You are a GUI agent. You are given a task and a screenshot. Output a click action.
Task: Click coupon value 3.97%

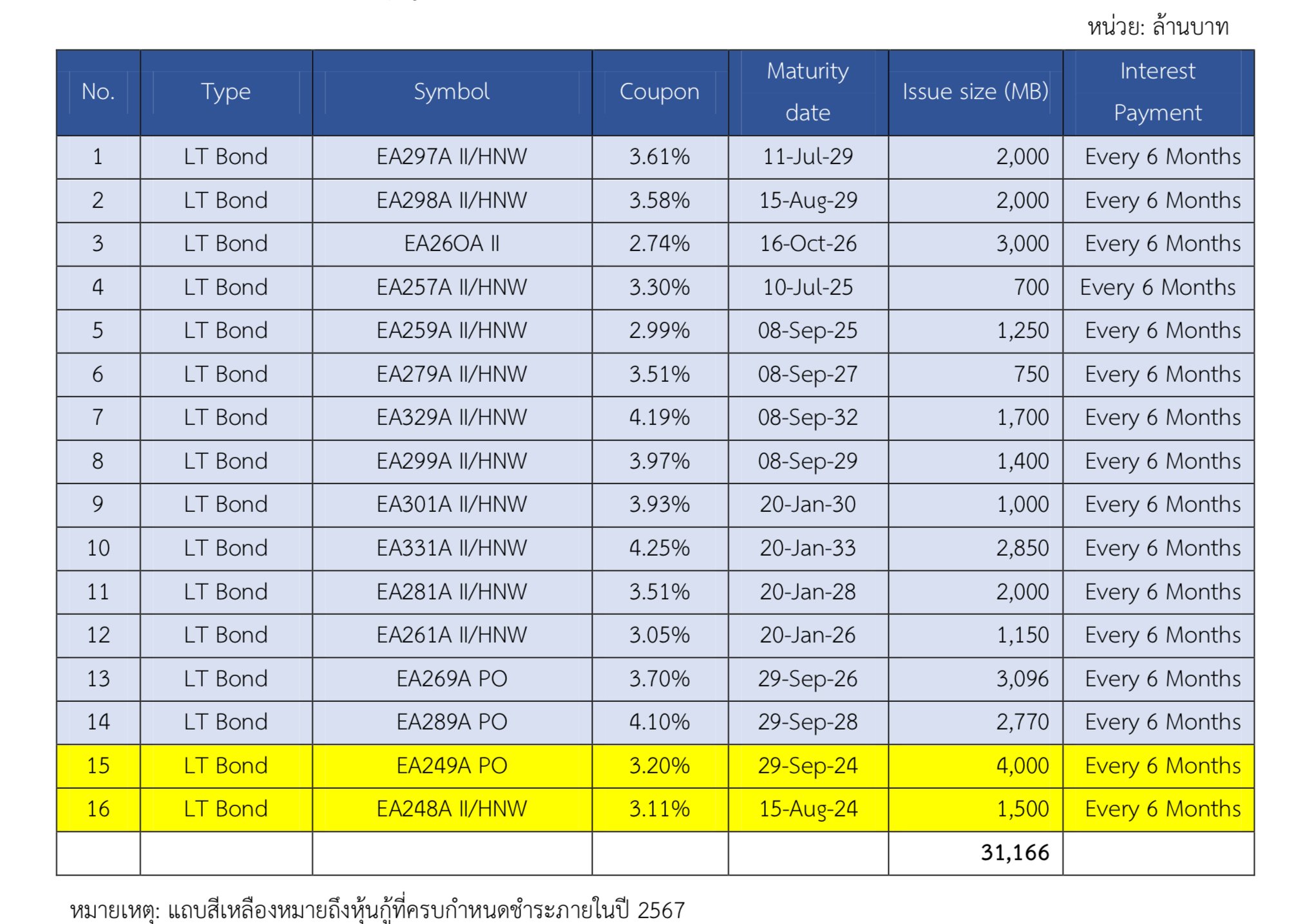pos(660,462)
